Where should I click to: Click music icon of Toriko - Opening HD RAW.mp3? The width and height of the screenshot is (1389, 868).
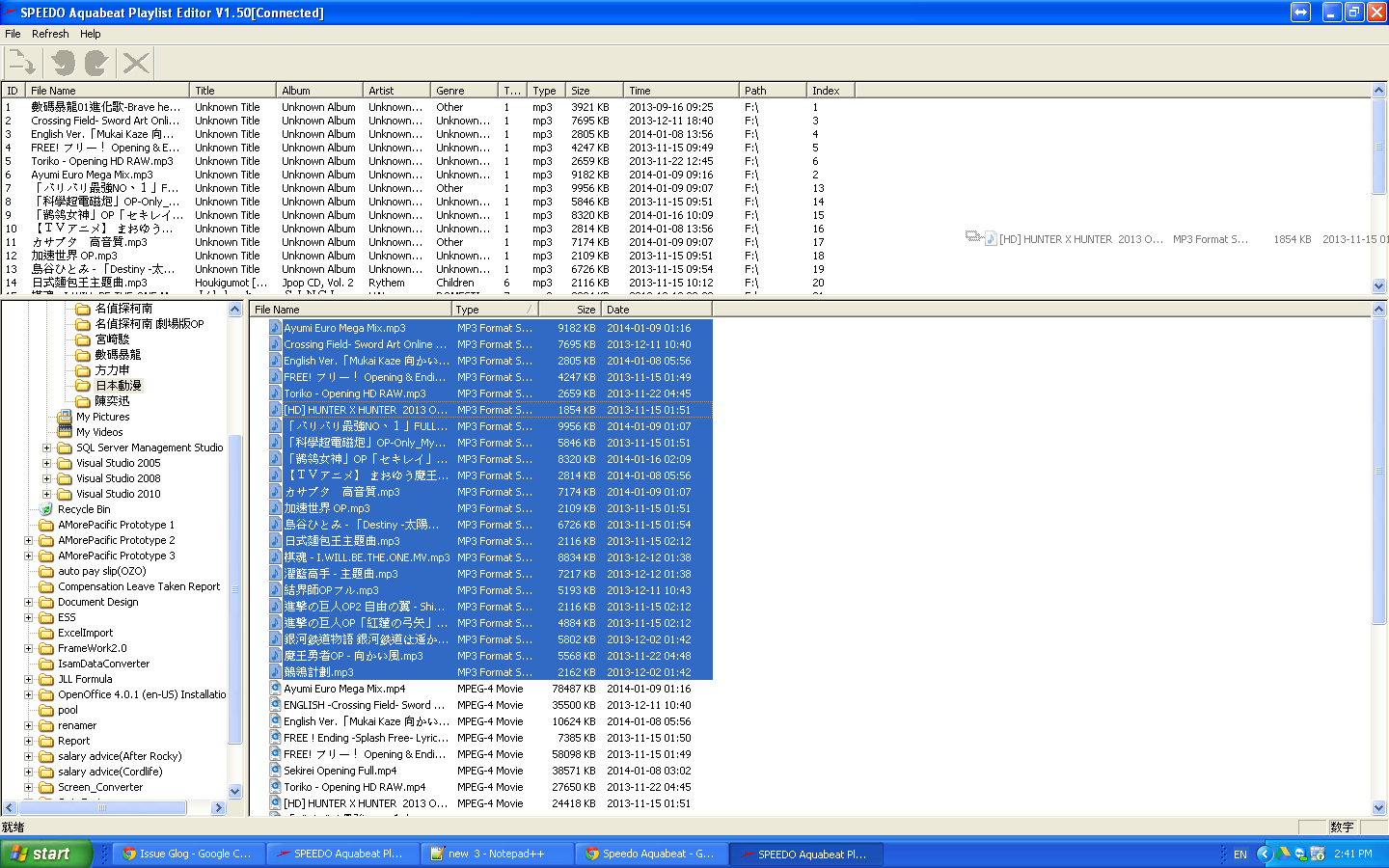pyautogui.click(x=275, y=393)
